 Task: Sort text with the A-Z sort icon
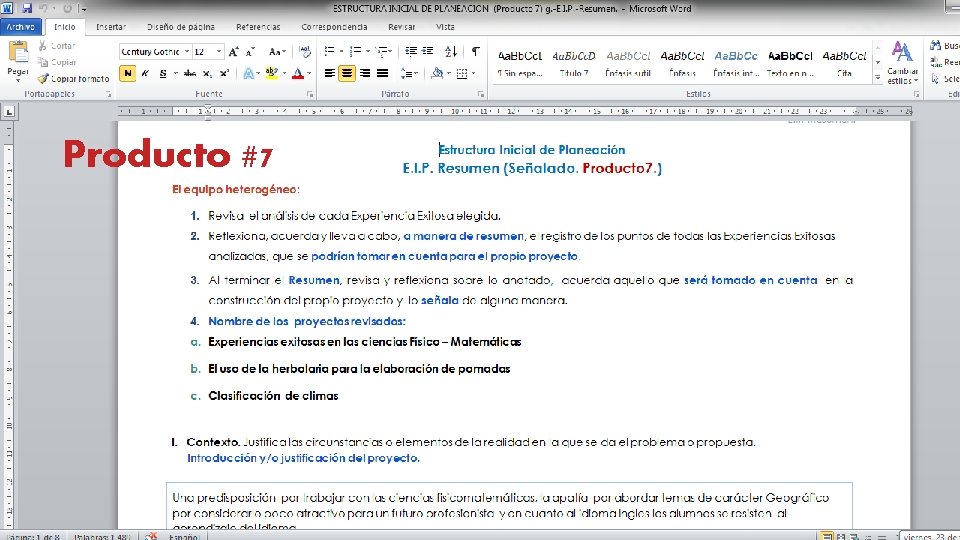(x=451, y=51)
